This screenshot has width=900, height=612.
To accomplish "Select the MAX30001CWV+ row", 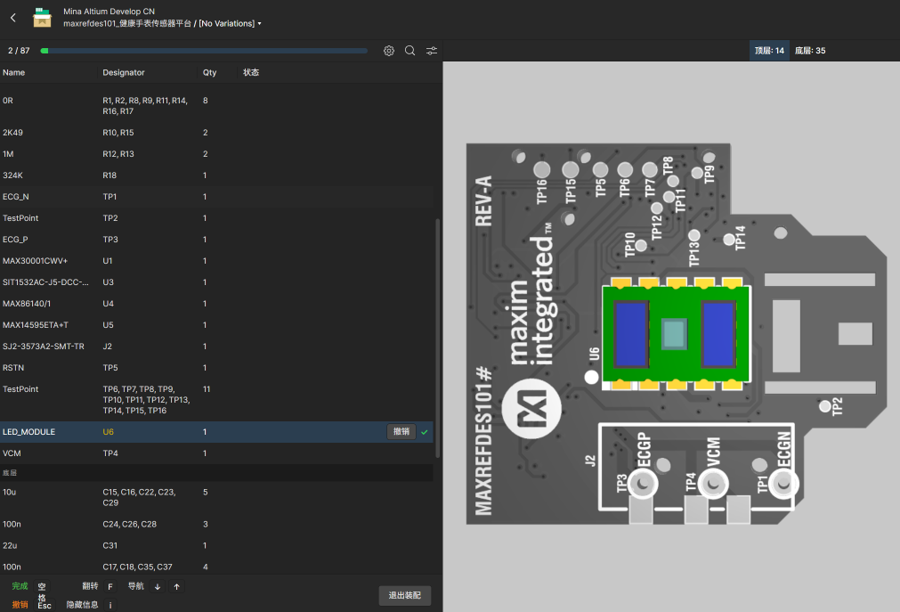I will [x=216, y=261].
